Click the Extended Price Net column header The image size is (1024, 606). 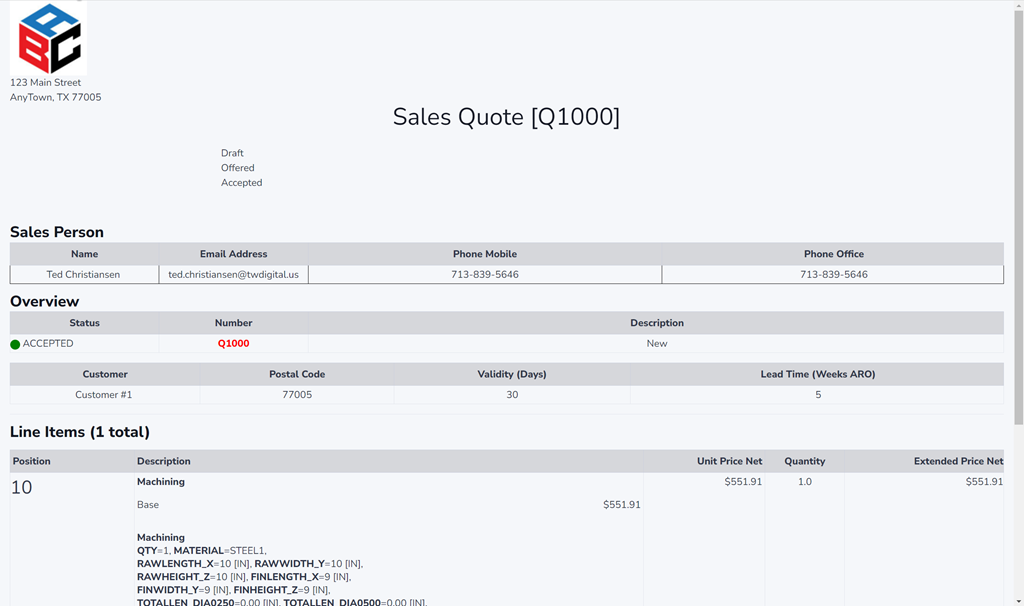[957, 461]
